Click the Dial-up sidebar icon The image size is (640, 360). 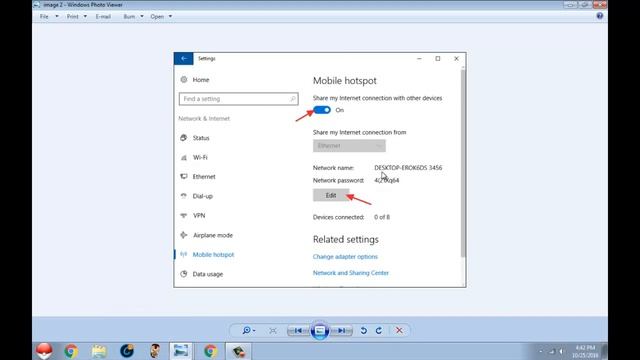(184, 196)
